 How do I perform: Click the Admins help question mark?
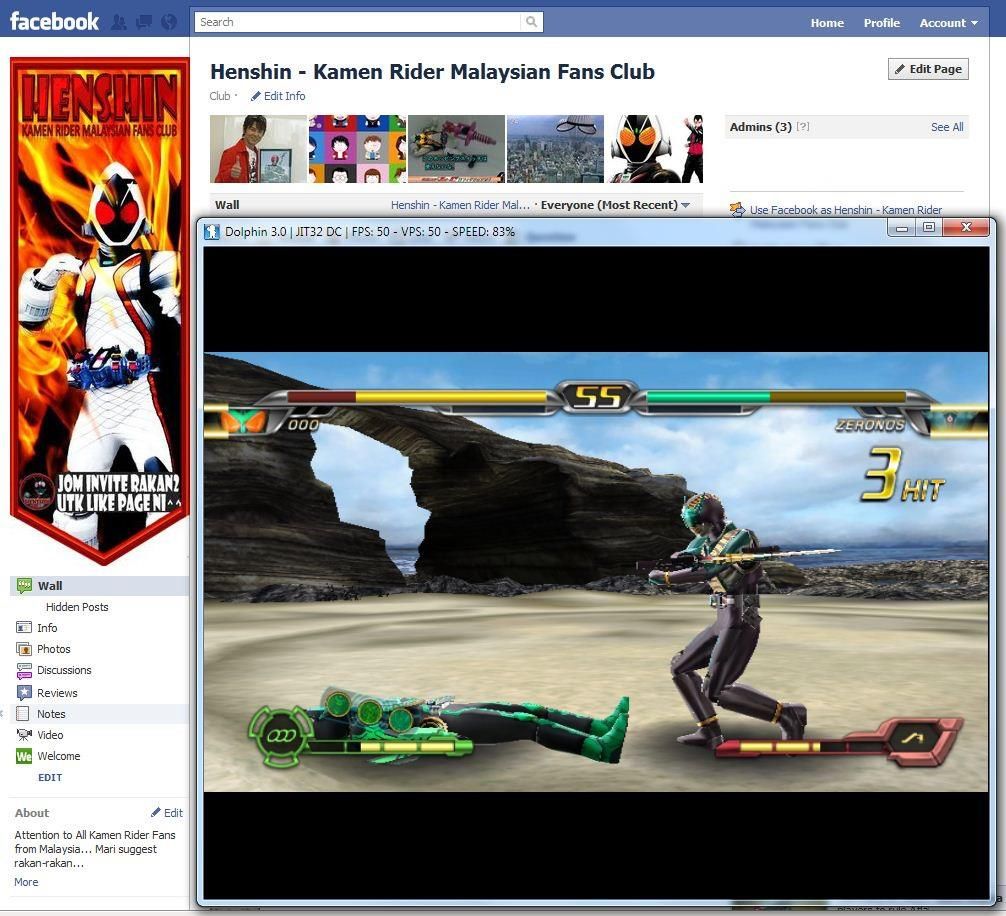803,127
